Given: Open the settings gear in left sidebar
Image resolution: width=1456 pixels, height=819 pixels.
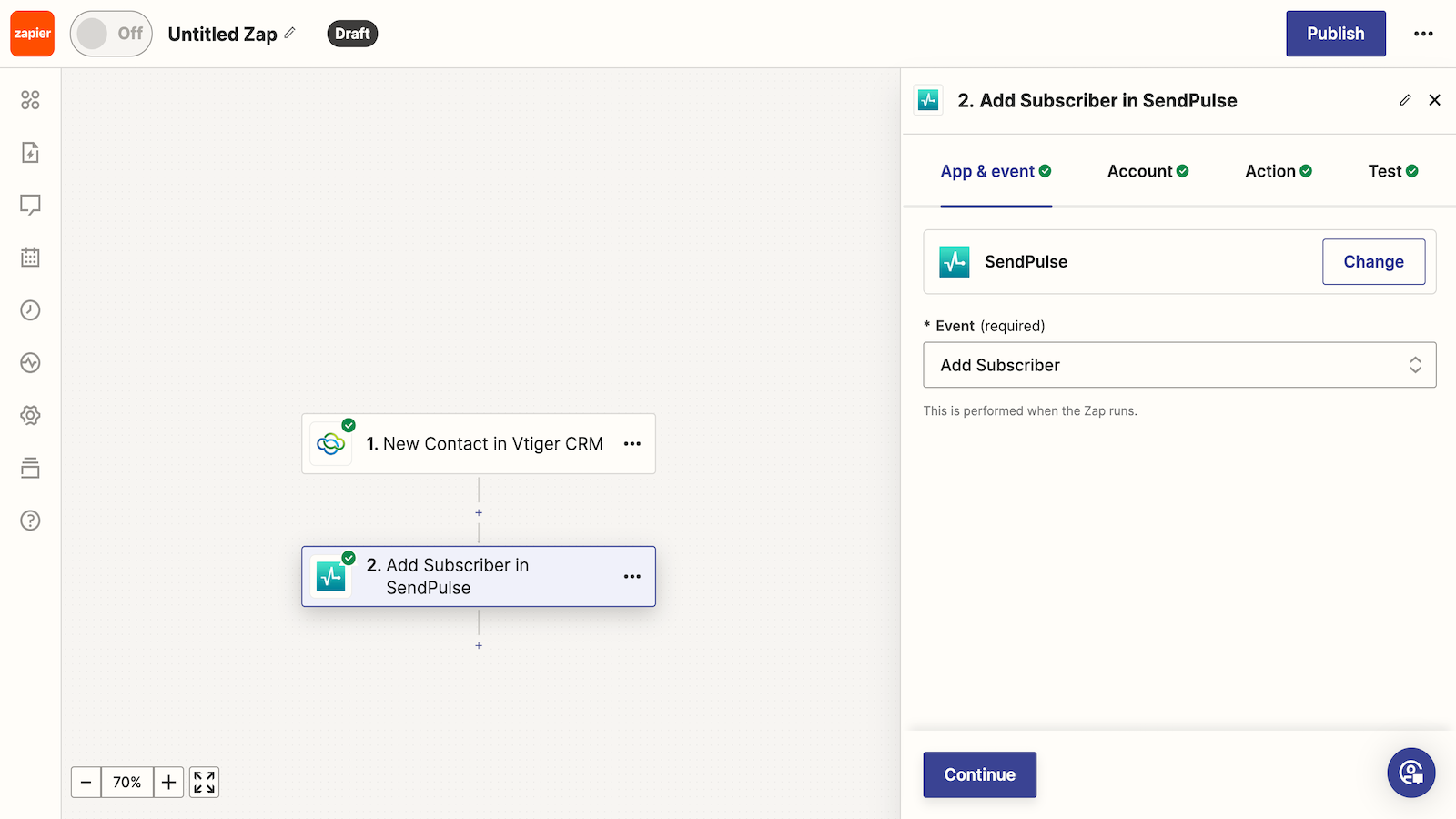Looking at the screenshot, I should (x=30, y=415).
